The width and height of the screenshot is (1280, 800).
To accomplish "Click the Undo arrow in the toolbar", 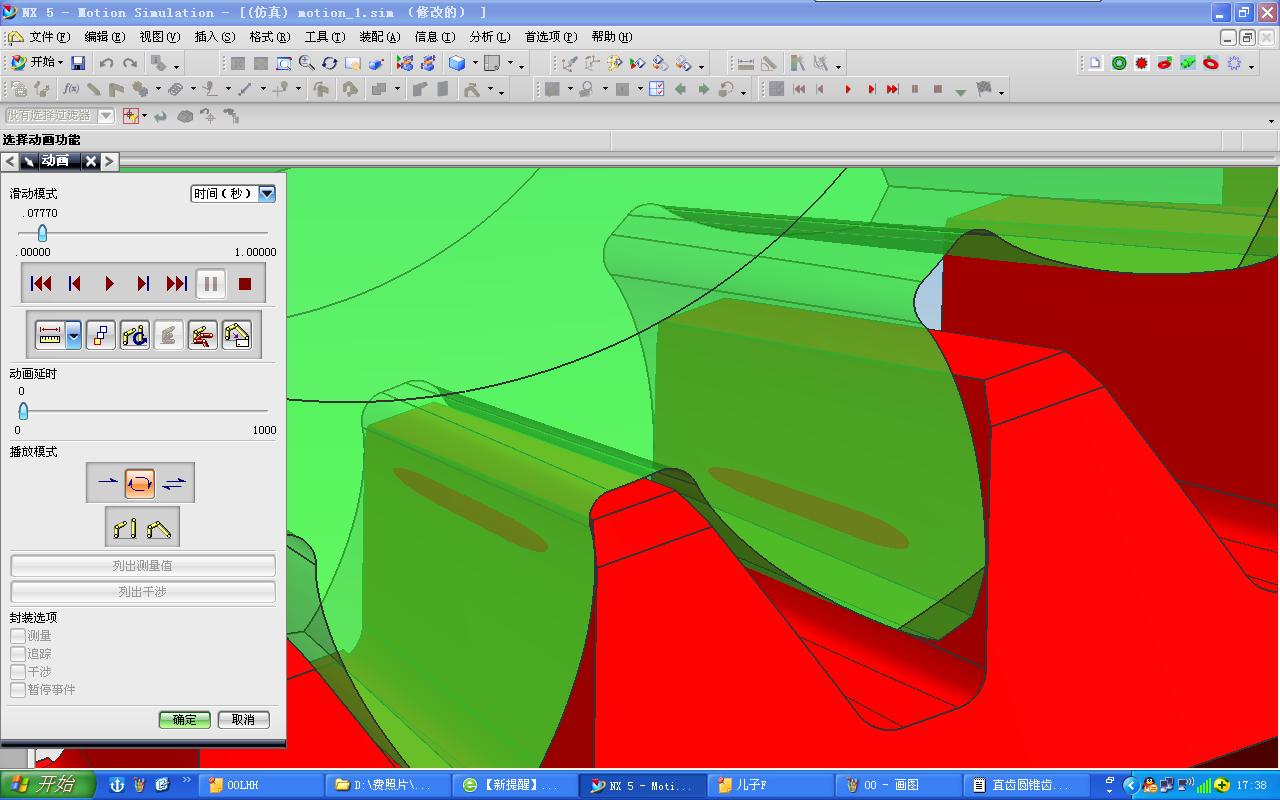I will click(106, 63).
